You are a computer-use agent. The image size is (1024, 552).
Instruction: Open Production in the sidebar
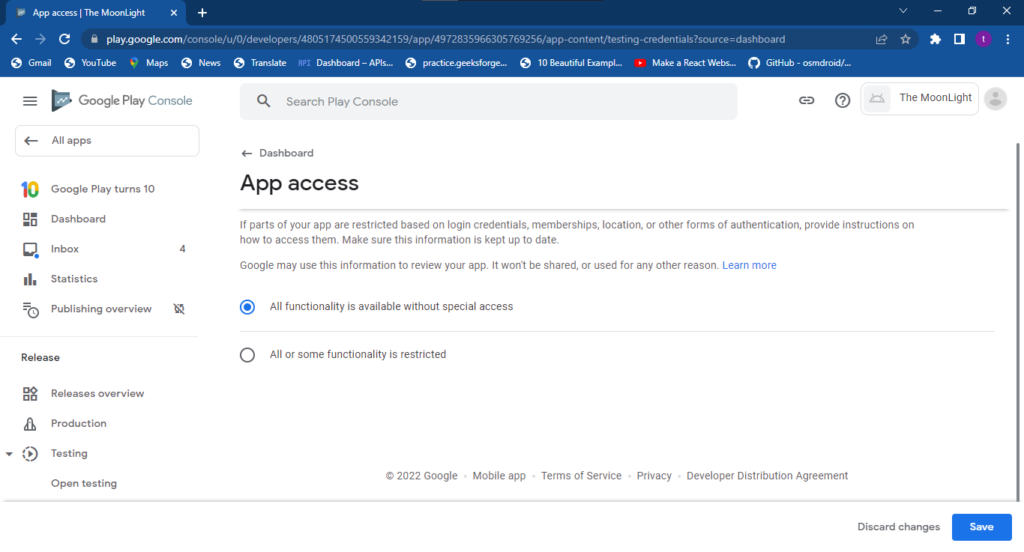click(x=78, y=423)
